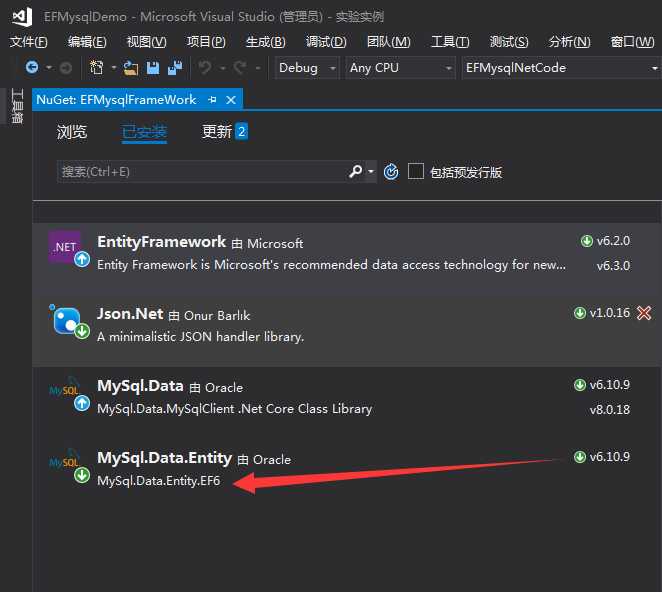Viewport: 662px width, 592px height.
Task: Select the MySql.Data package title
Action: (x=140, y=386)
